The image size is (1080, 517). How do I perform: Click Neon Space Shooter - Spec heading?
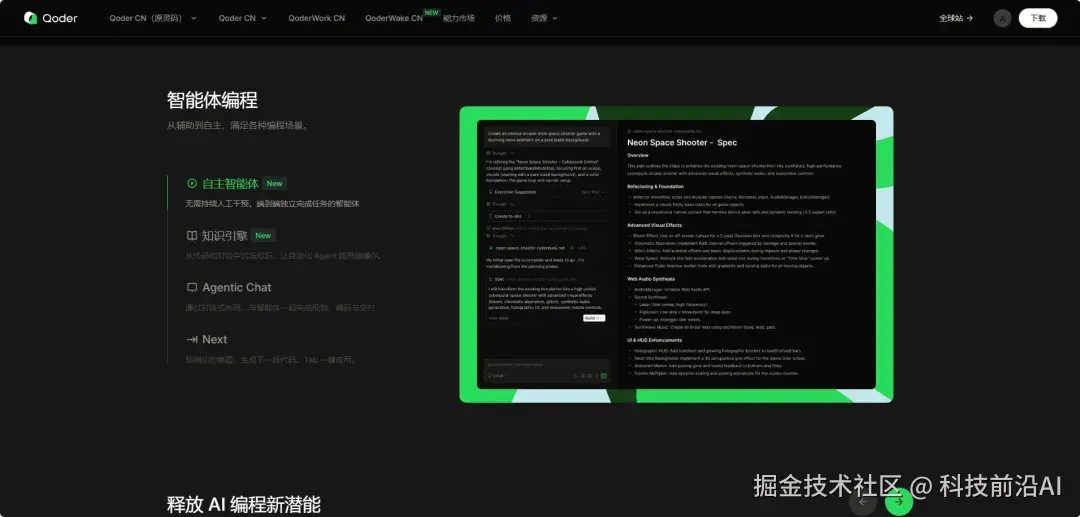[x=682, y=143]
